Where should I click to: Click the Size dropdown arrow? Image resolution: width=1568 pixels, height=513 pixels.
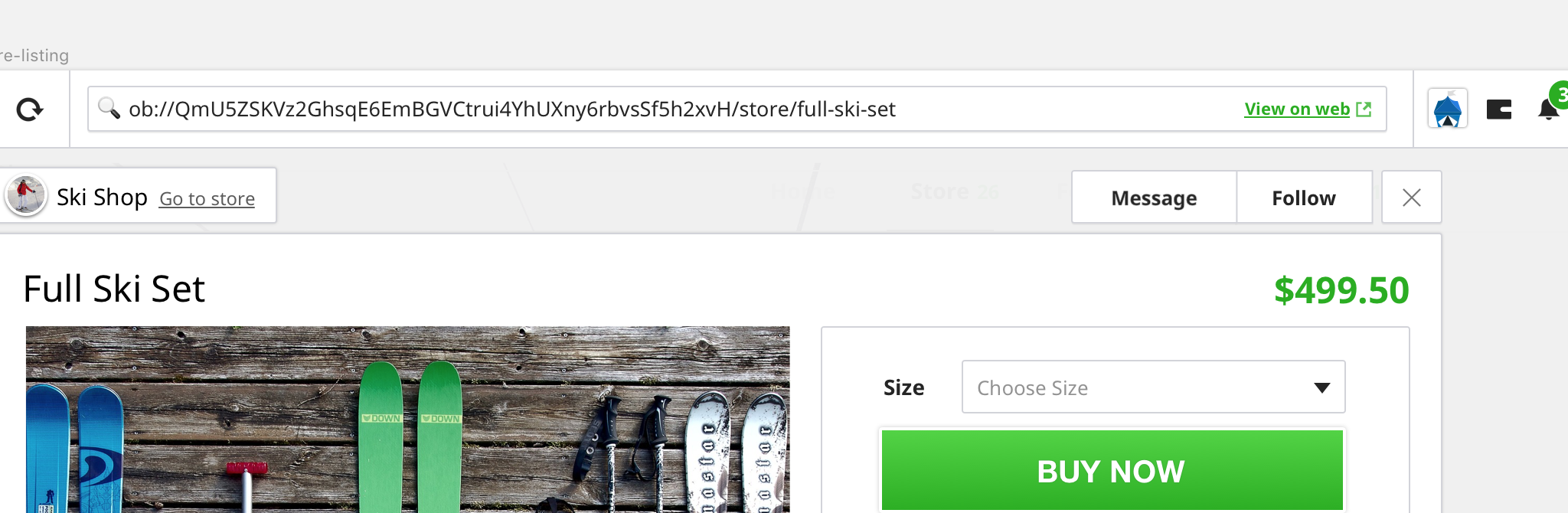pos(1321,388)
